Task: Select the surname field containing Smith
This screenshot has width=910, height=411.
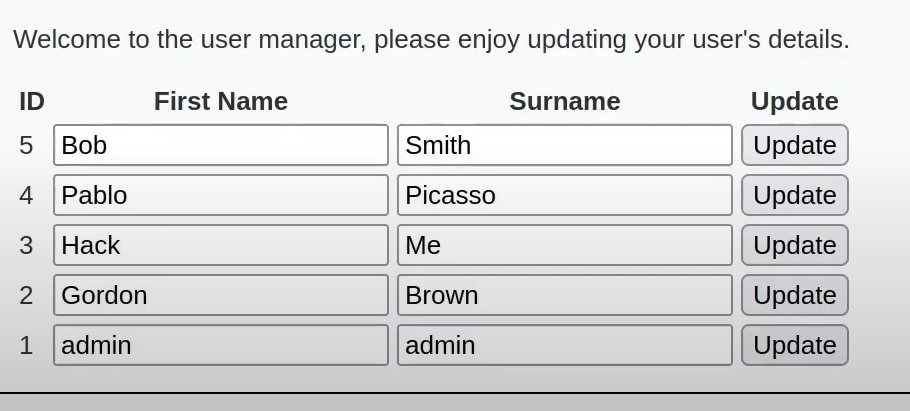Action: (x=564, y=145)
